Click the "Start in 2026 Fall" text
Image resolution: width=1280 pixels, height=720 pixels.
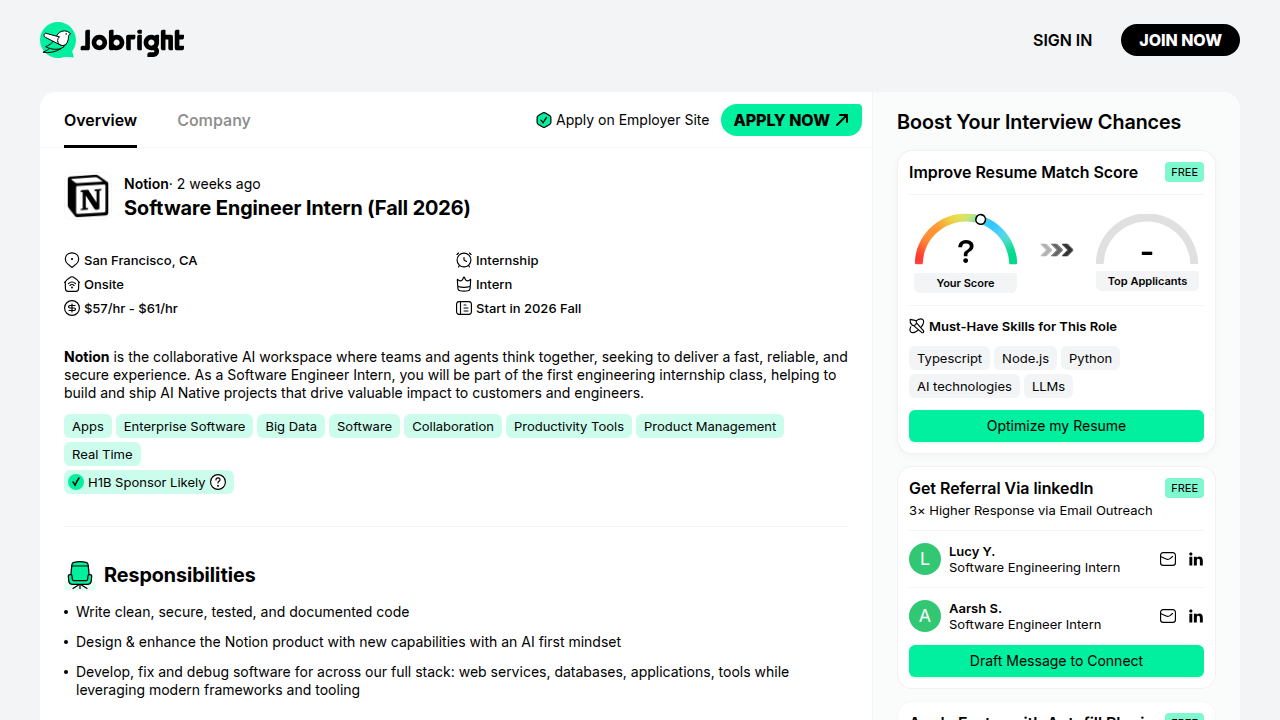coord(529,308)
